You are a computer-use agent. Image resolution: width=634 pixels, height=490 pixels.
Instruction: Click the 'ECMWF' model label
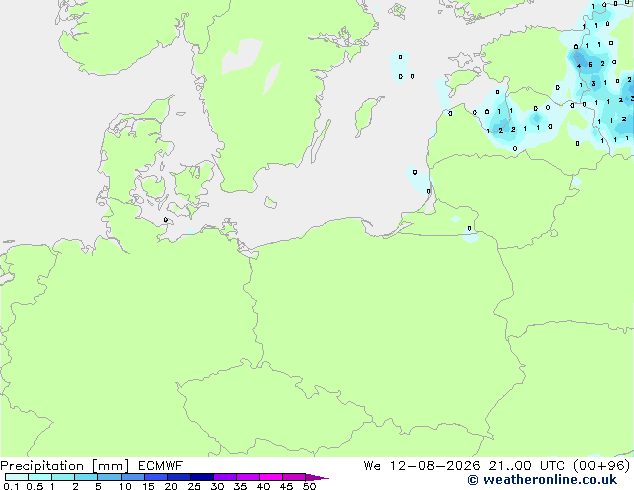coord(161,466)
